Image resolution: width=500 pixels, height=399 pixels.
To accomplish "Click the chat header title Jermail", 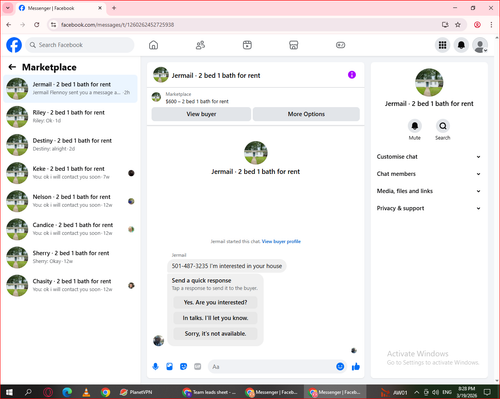I will [x=216, y=75].
